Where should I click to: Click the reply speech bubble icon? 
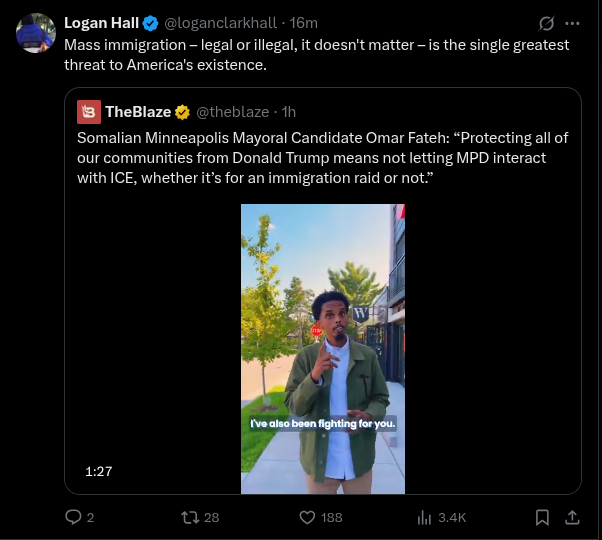coord(73,517)
